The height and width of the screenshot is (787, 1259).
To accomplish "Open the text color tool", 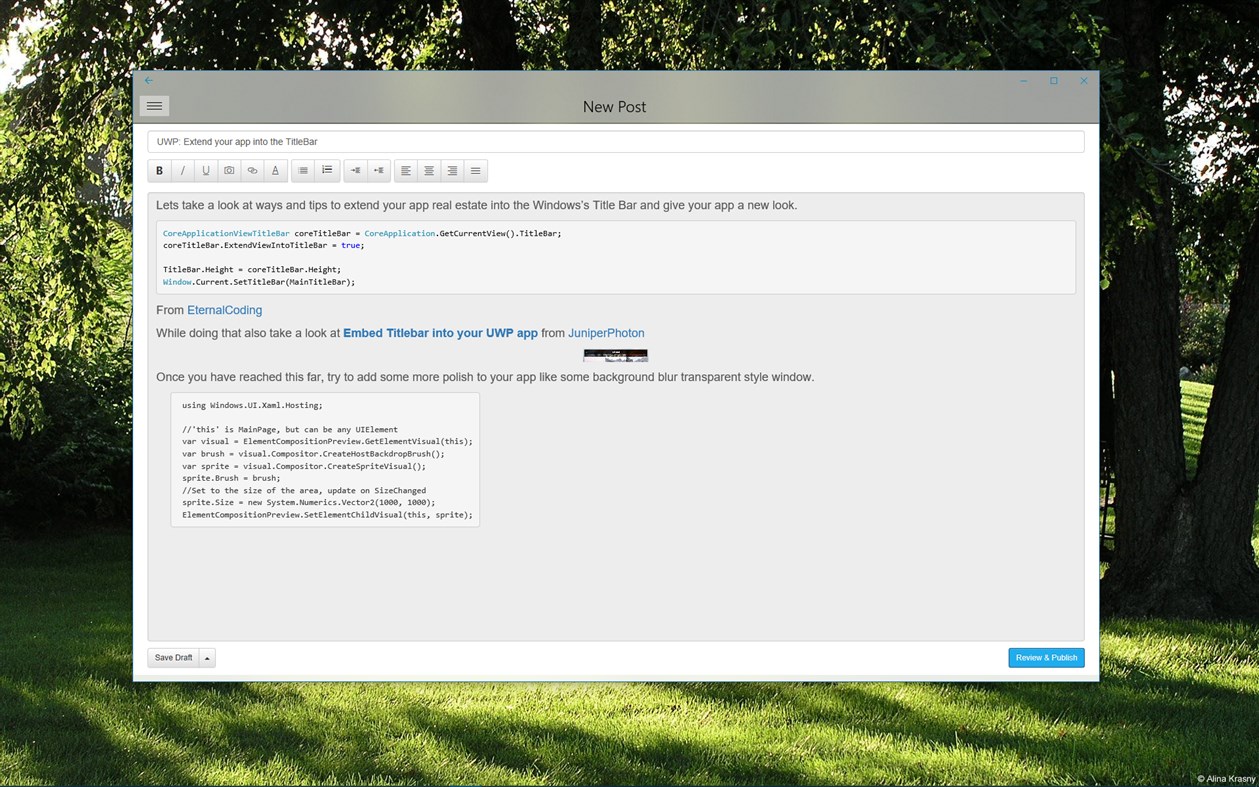I will (275, 170).
